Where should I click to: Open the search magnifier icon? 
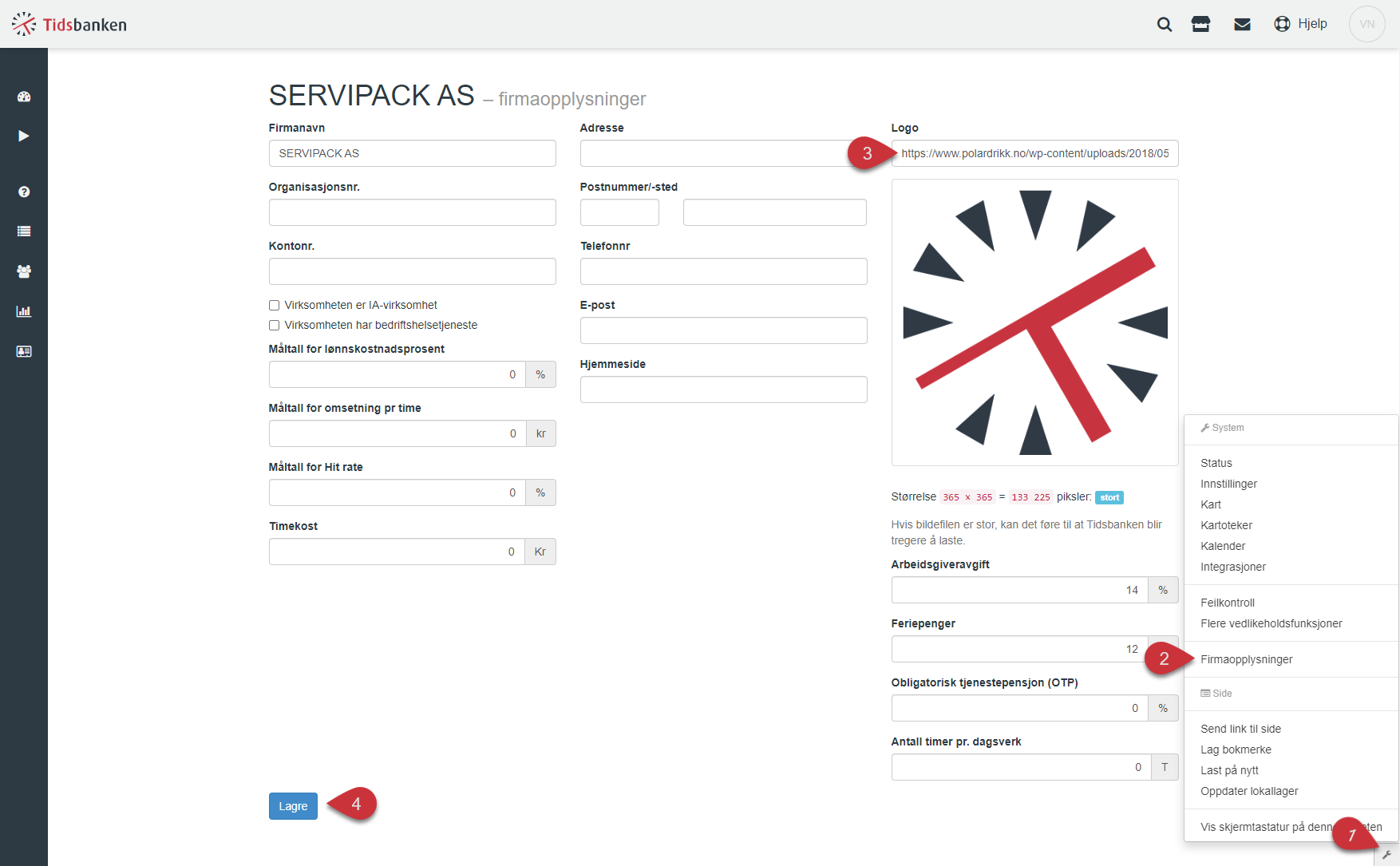[x=1165, y=24]
